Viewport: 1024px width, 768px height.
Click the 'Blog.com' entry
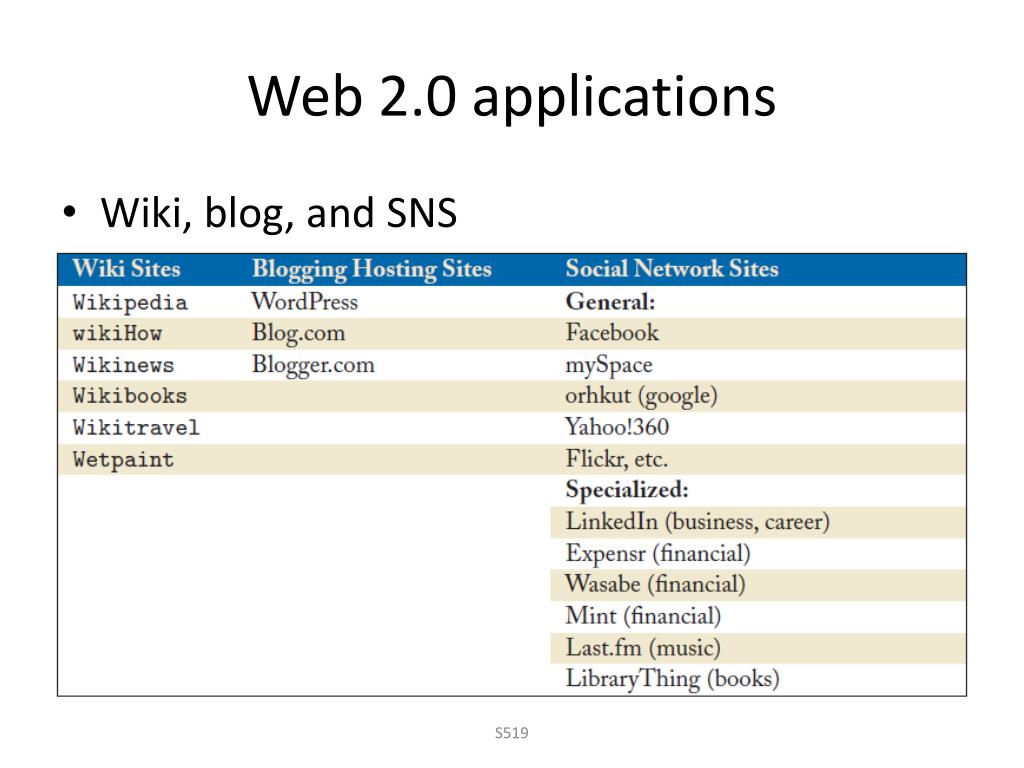[298, 333]
